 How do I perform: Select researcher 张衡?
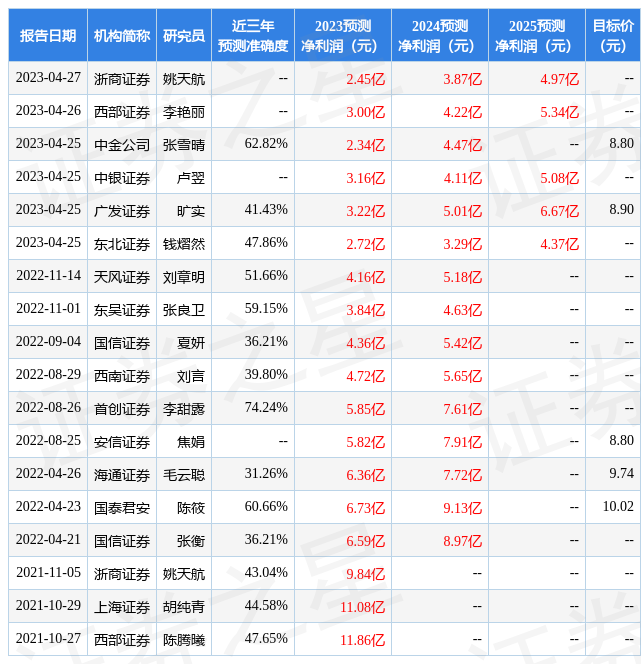pyautogui.click(x=191, y=541)
